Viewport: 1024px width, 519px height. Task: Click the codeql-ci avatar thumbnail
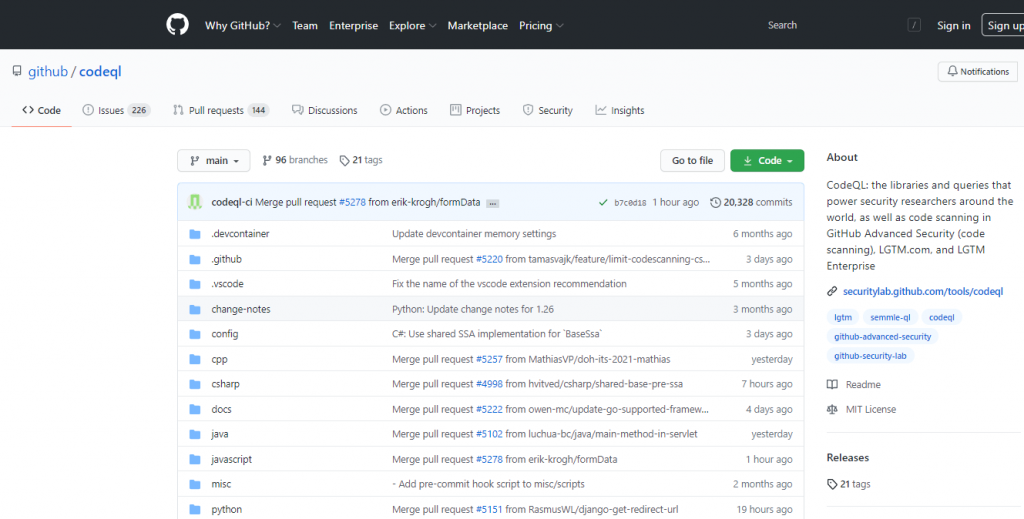[x=195, y=202]
